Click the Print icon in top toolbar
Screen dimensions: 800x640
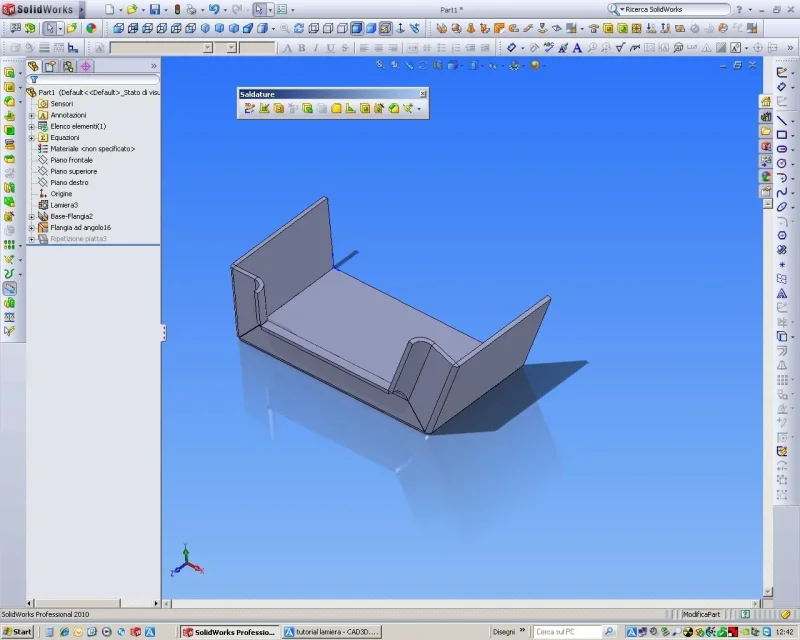click(x=189, y=9)
